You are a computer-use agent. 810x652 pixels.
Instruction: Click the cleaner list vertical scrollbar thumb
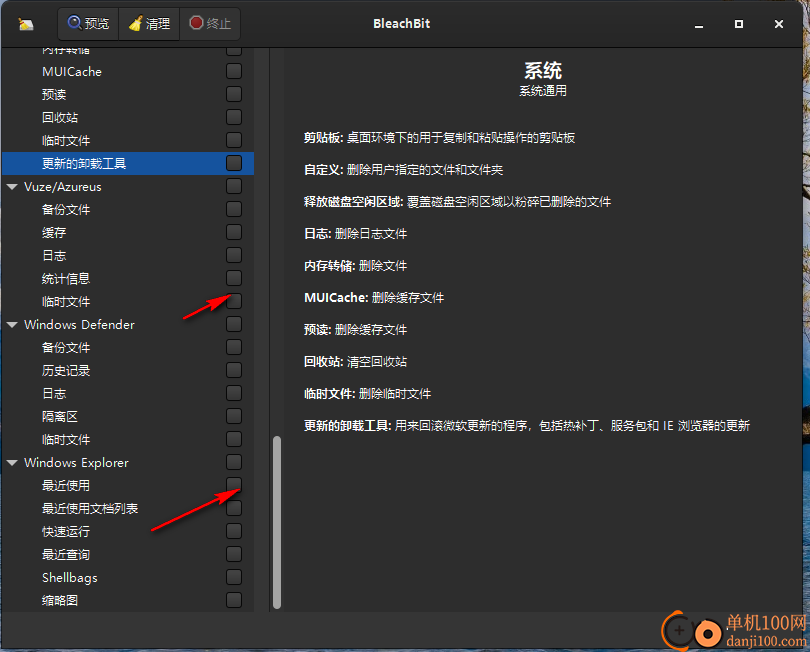(277, 522)
